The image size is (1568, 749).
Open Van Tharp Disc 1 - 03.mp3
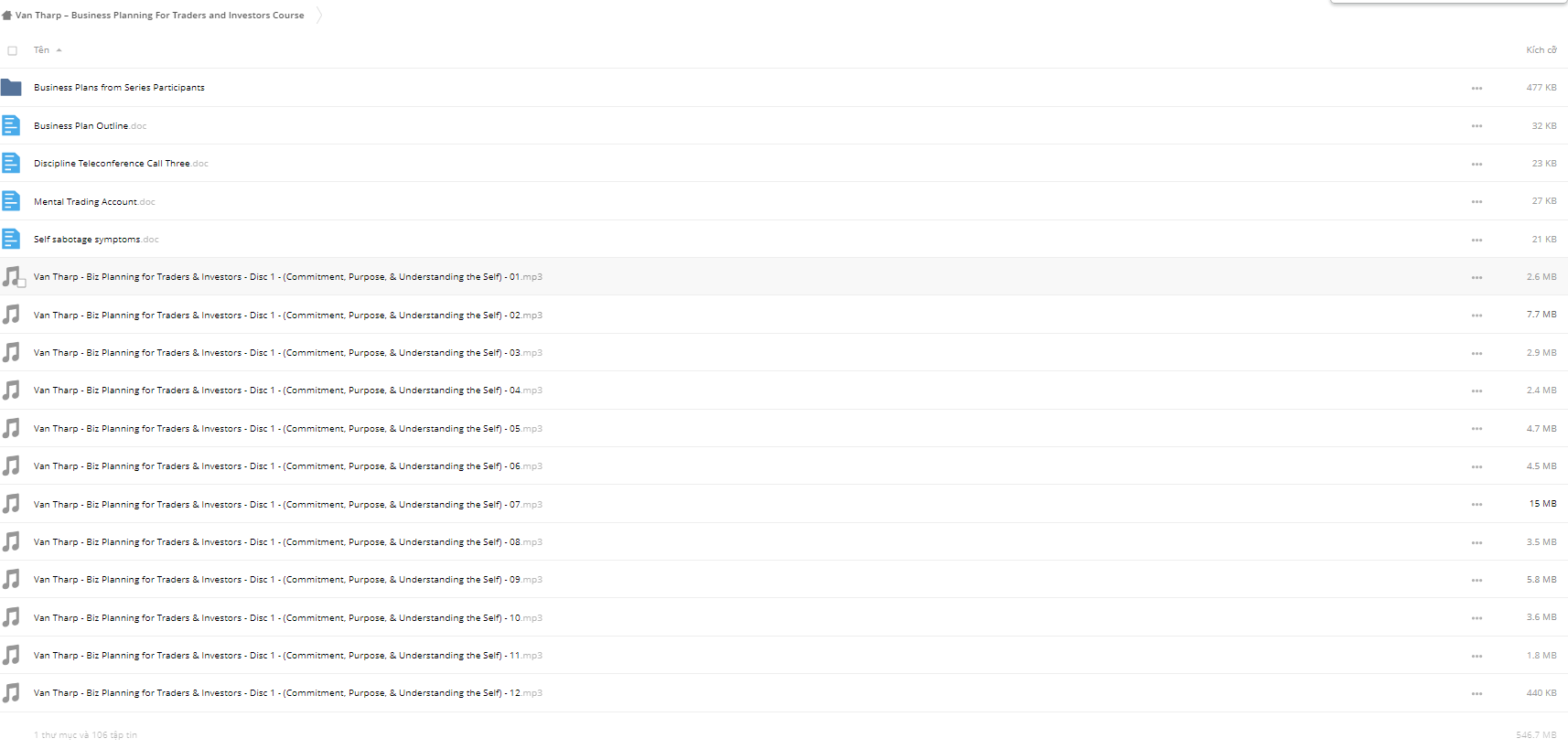[287, 353]
